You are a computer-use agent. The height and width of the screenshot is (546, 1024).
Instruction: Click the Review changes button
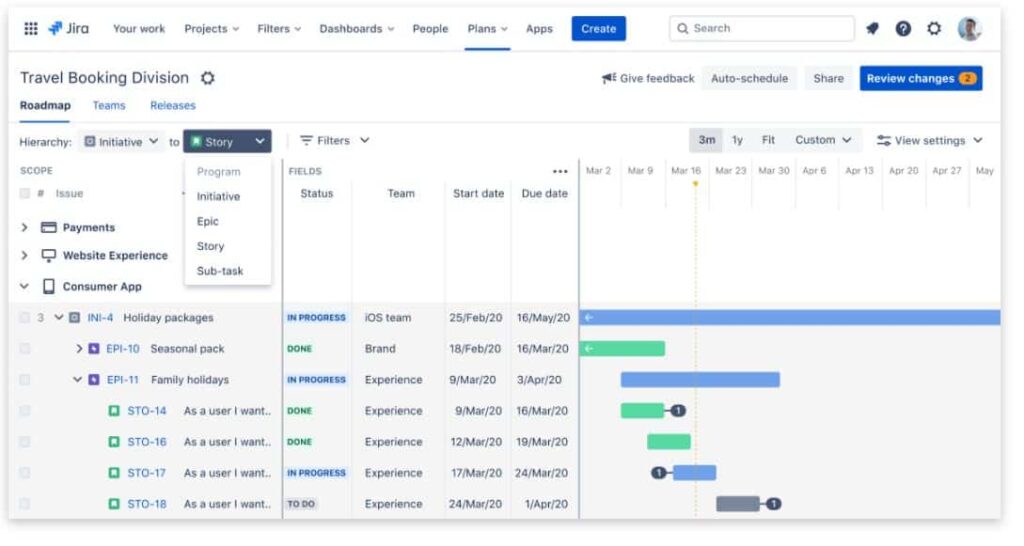920,78
